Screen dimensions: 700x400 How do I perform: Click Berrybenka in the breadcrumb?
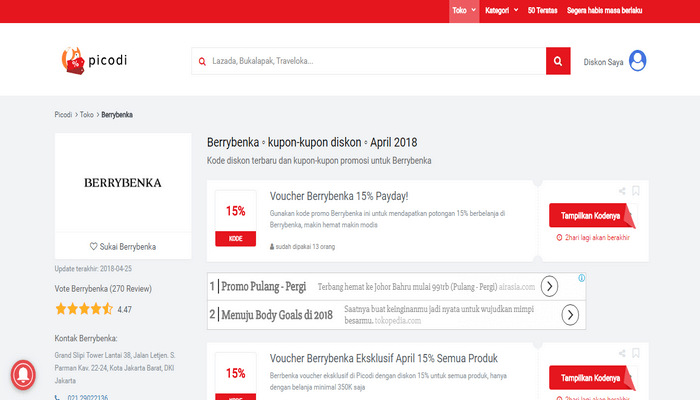(x=117, y=115)
